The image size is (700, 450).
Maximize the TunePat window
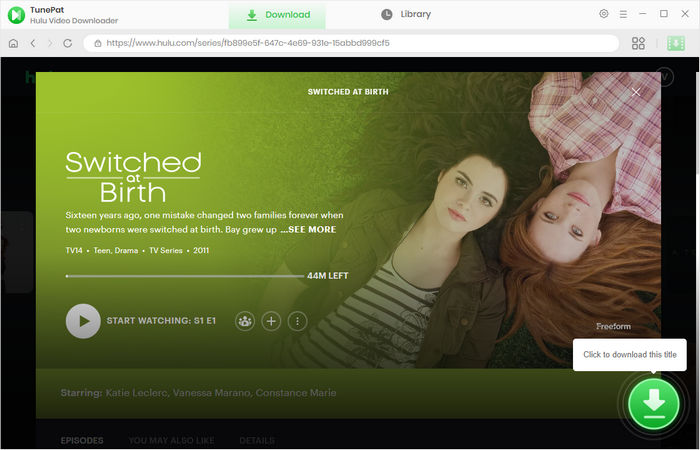pyautogui.click(x=664, y=14)
